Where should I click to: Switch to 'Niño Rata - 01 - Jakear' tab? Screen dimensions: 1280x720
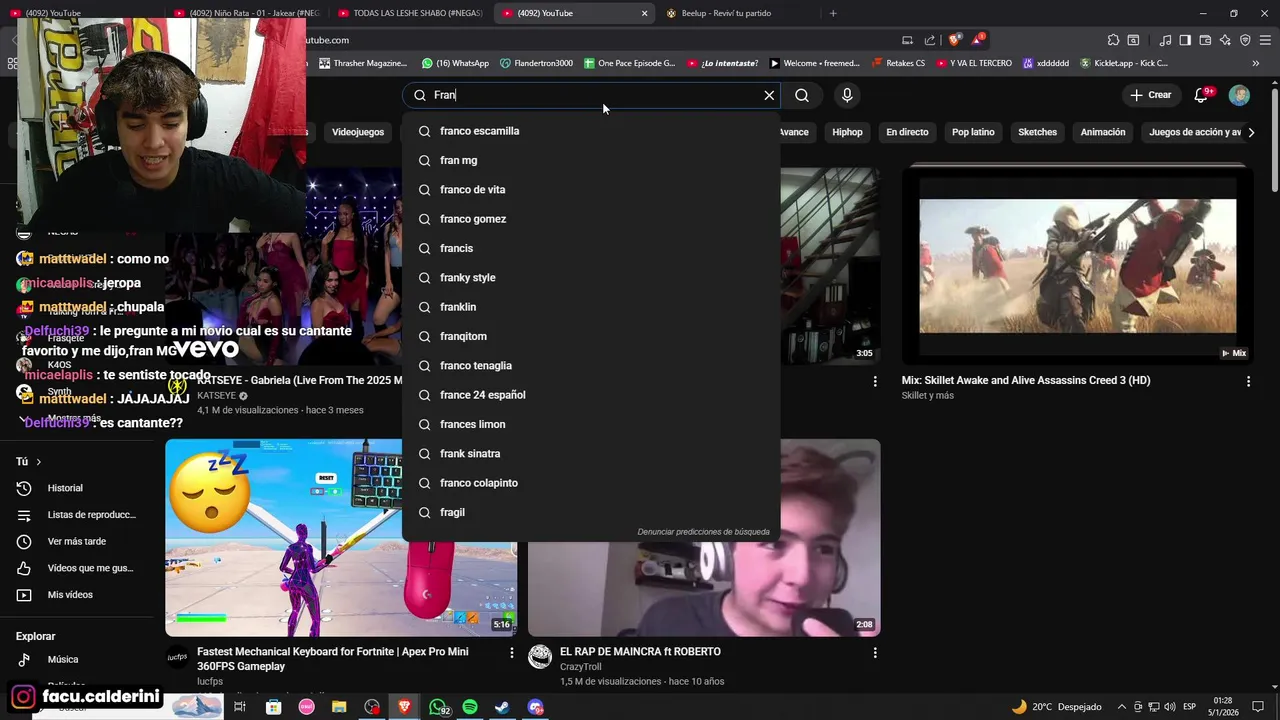(x=246, y=13)
